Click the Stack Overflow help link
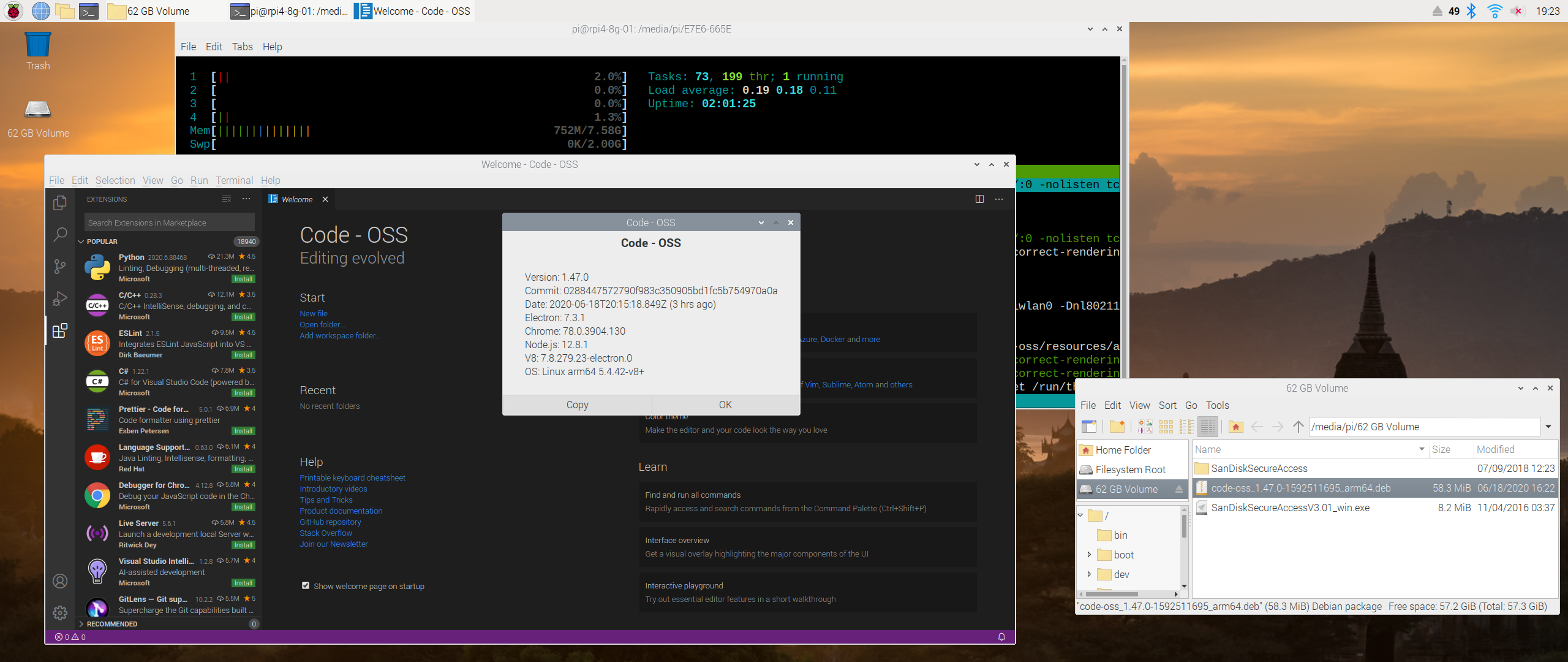Screen dimensions: 1568x662 coord(325,533)
